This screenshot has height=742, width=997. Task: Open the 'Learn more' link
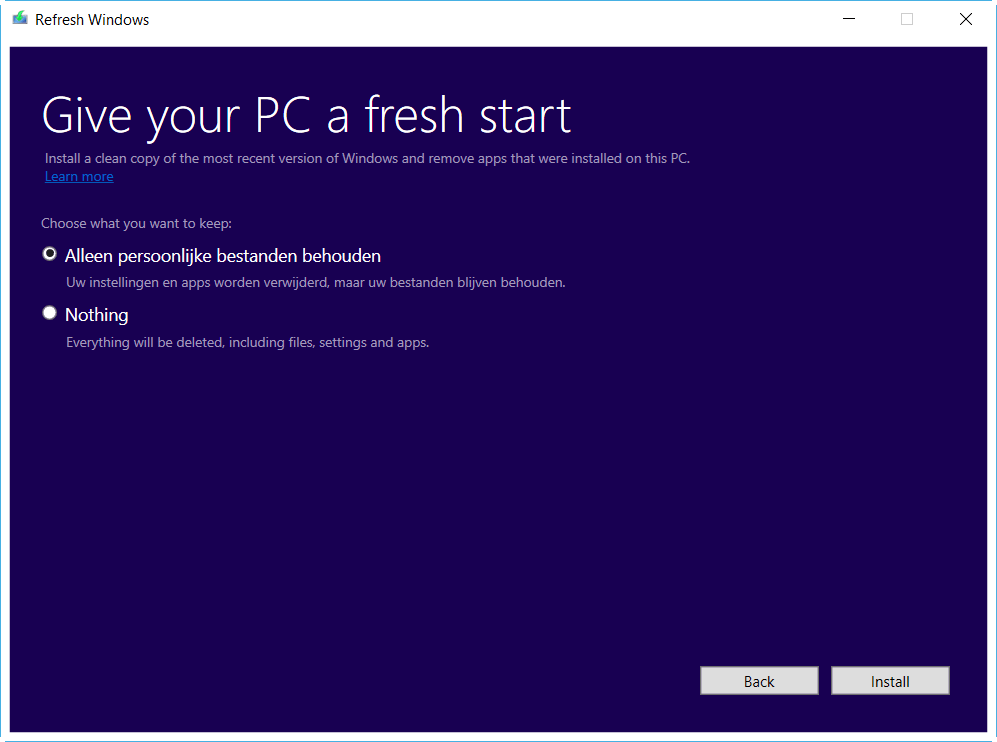pos(79,177)
